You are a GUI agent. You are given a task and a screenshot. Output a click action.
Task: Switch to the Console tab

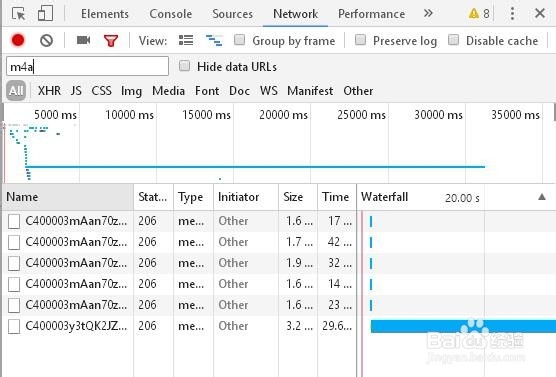tap(171, 14)
